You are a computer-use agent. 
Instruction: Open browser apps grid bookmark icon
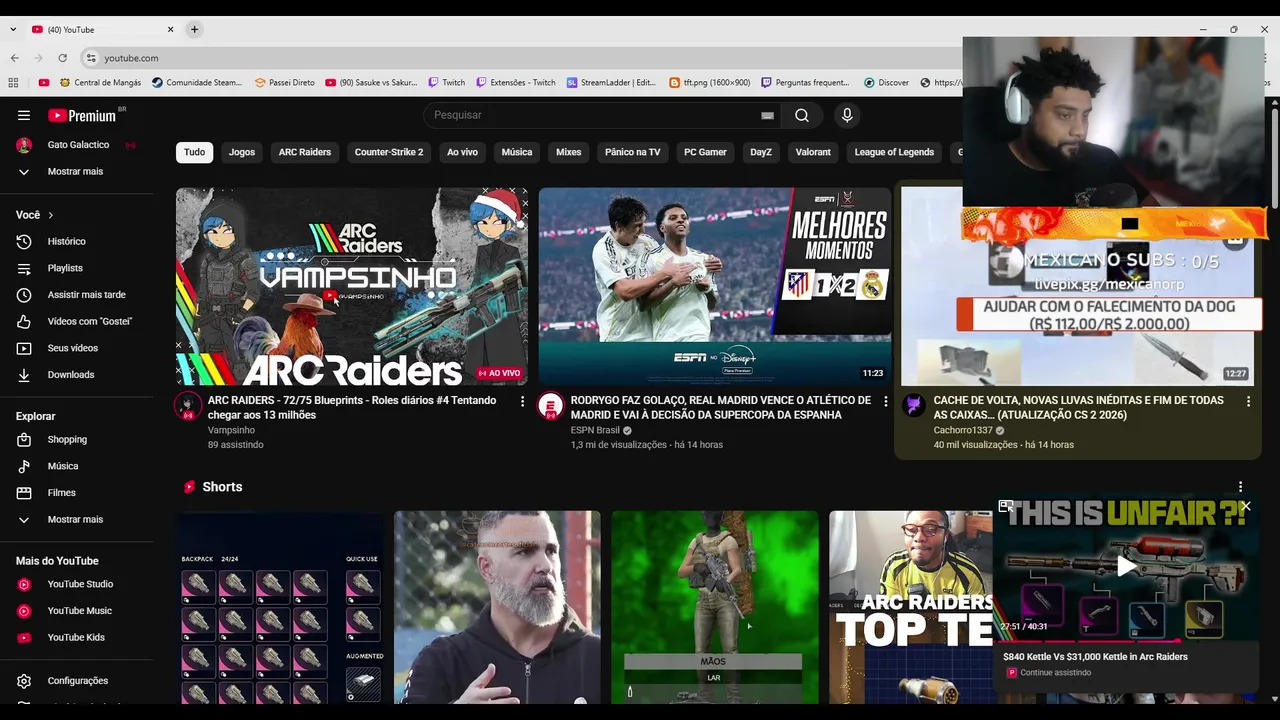(x=13, y=83)
